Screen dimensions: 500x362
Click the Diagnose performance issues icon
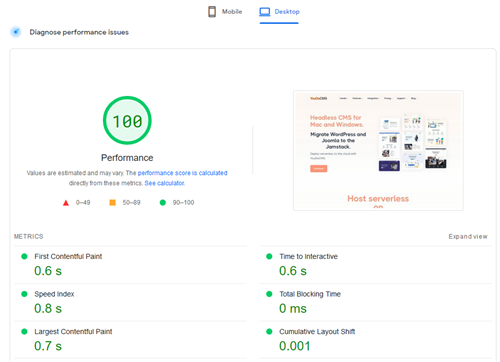pos(16,32)
